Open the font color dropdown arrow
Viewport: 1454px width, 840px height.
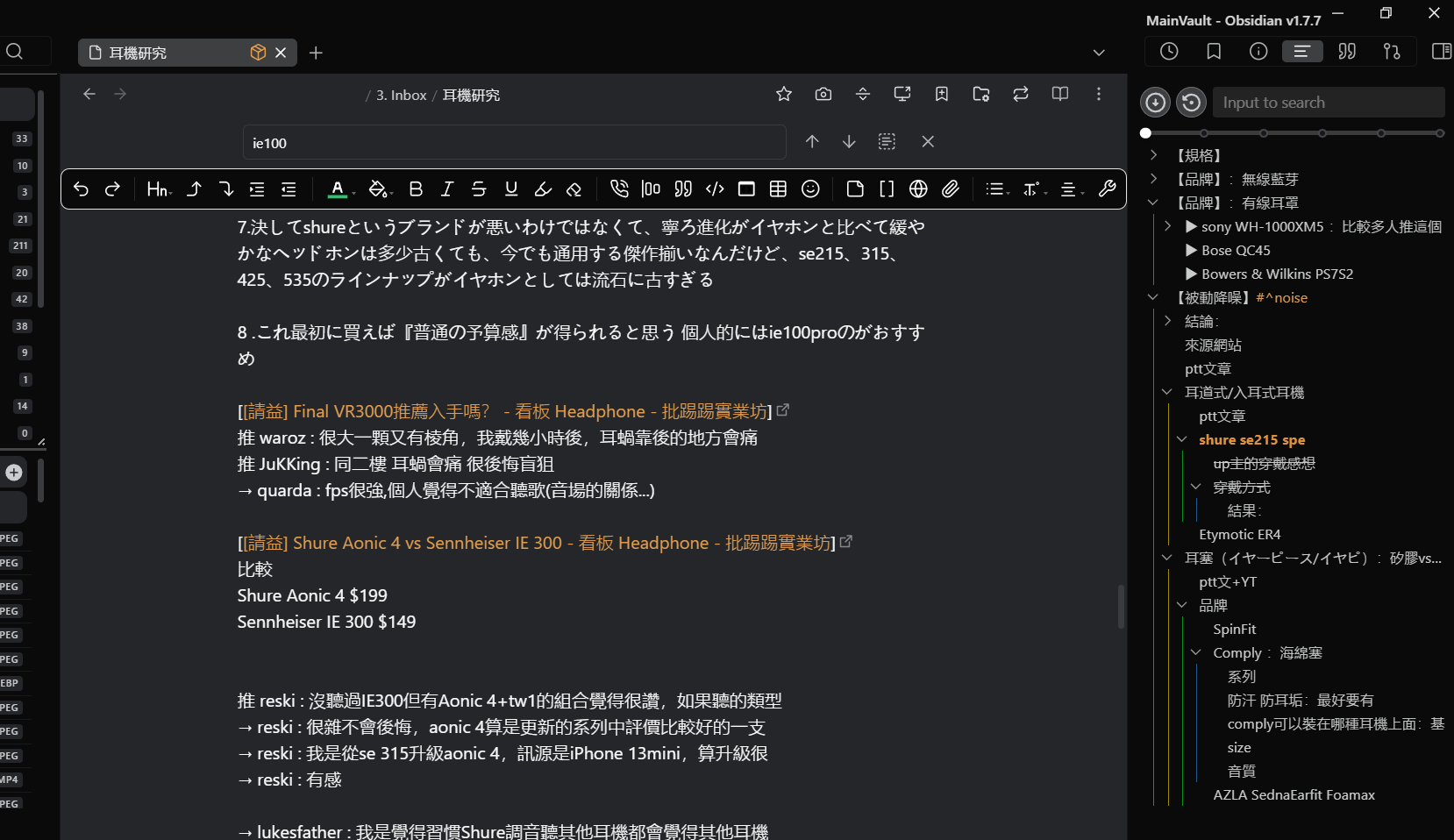353,191
